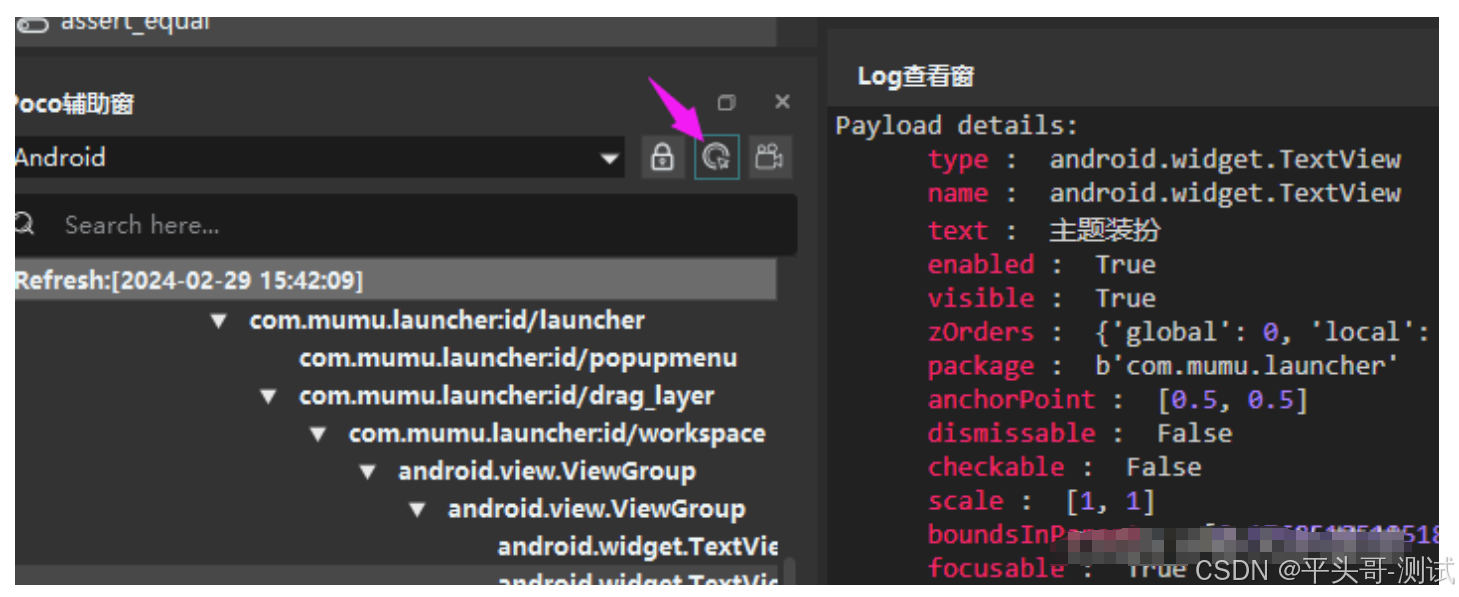Collapse com.mumu.launcher:id/workspace node
The image size is (1459, 597).
[318, 434]
